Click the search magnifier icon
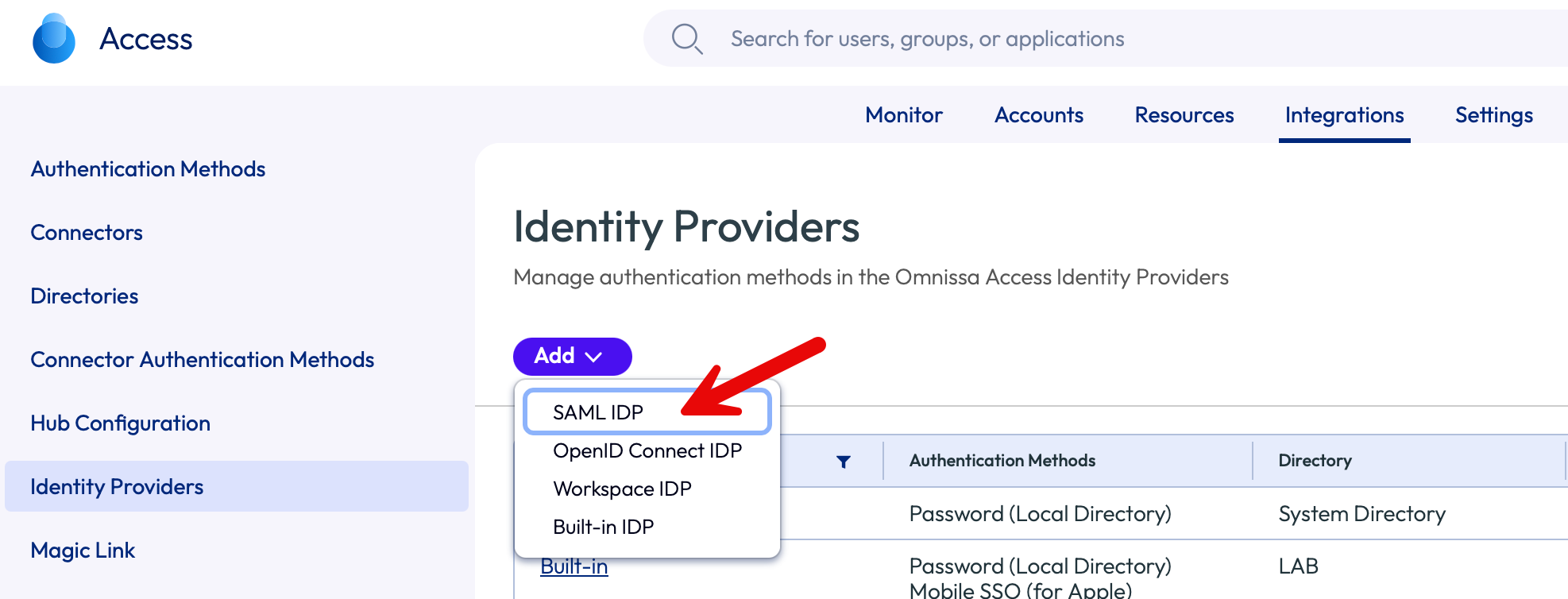The height and width of the screenshot is (599, 1568). pos(686,39)
